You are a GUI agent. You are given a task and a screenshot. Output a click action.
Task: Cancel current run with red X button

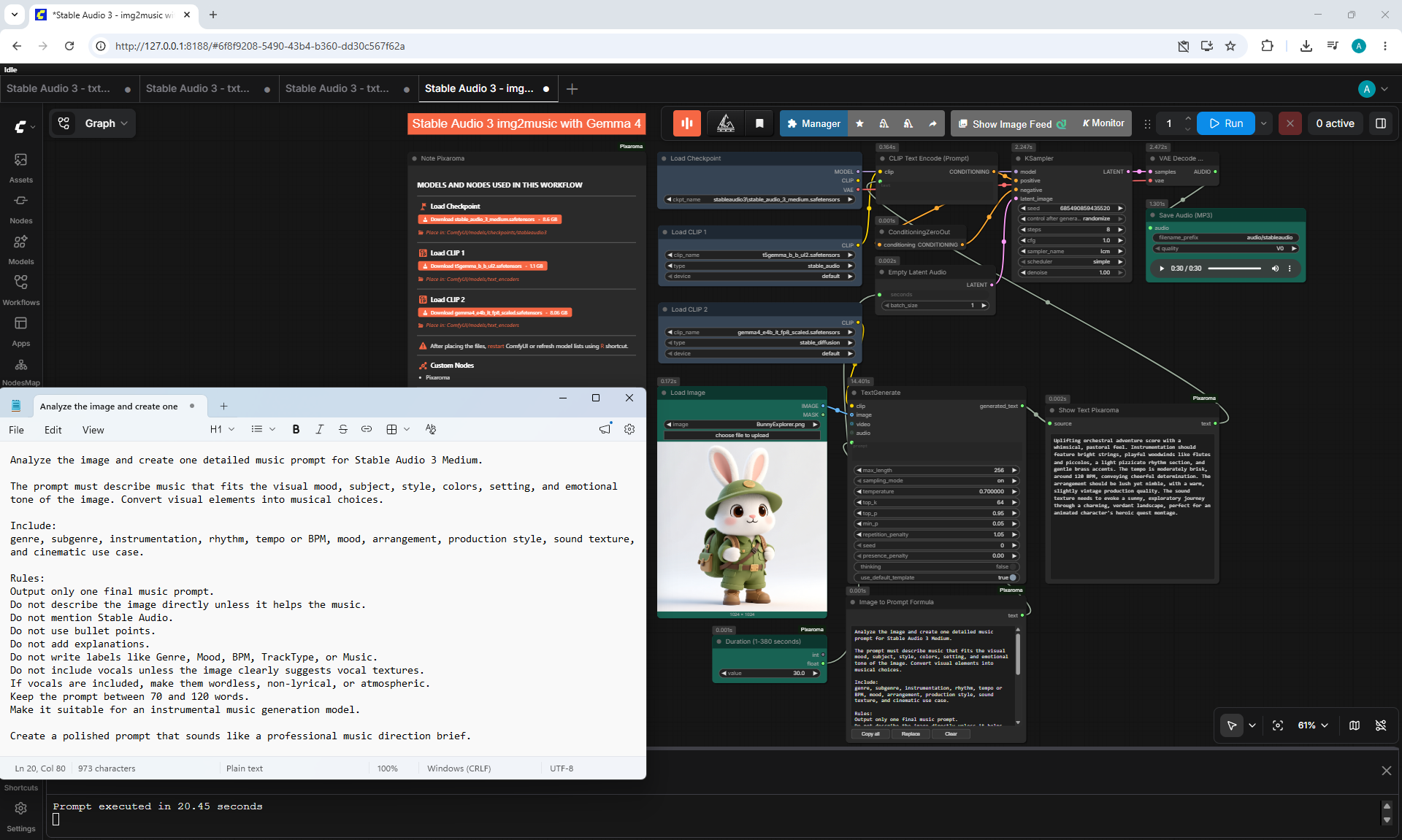[1290, 123]
